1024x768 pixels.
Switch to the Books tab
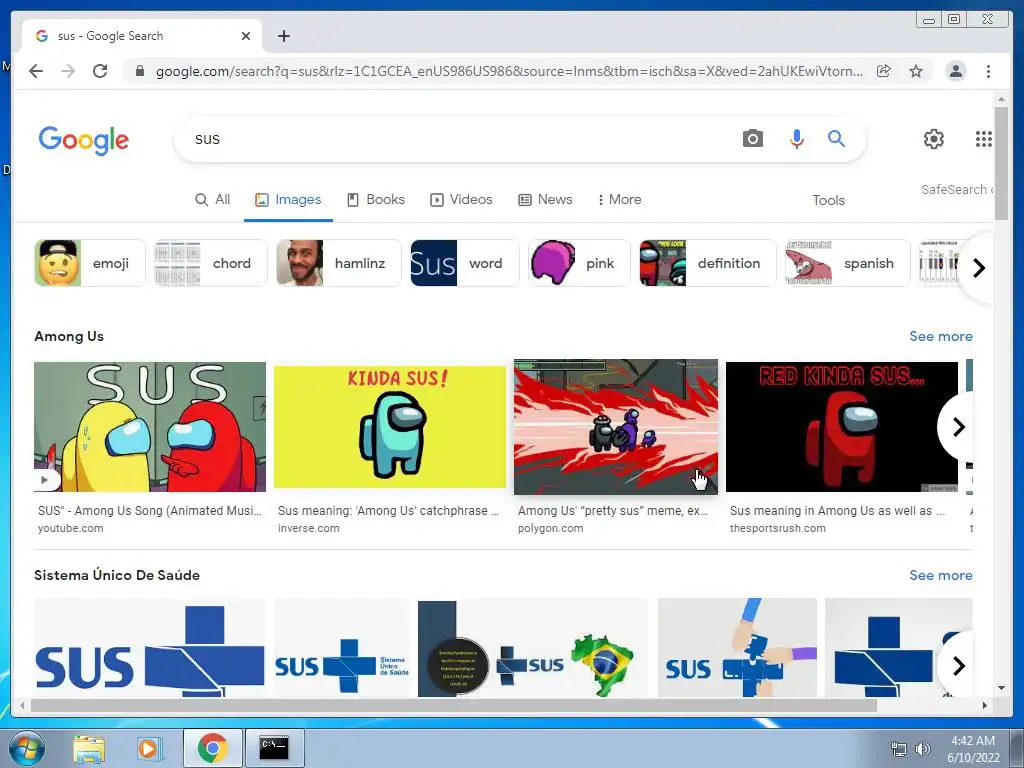376,200
